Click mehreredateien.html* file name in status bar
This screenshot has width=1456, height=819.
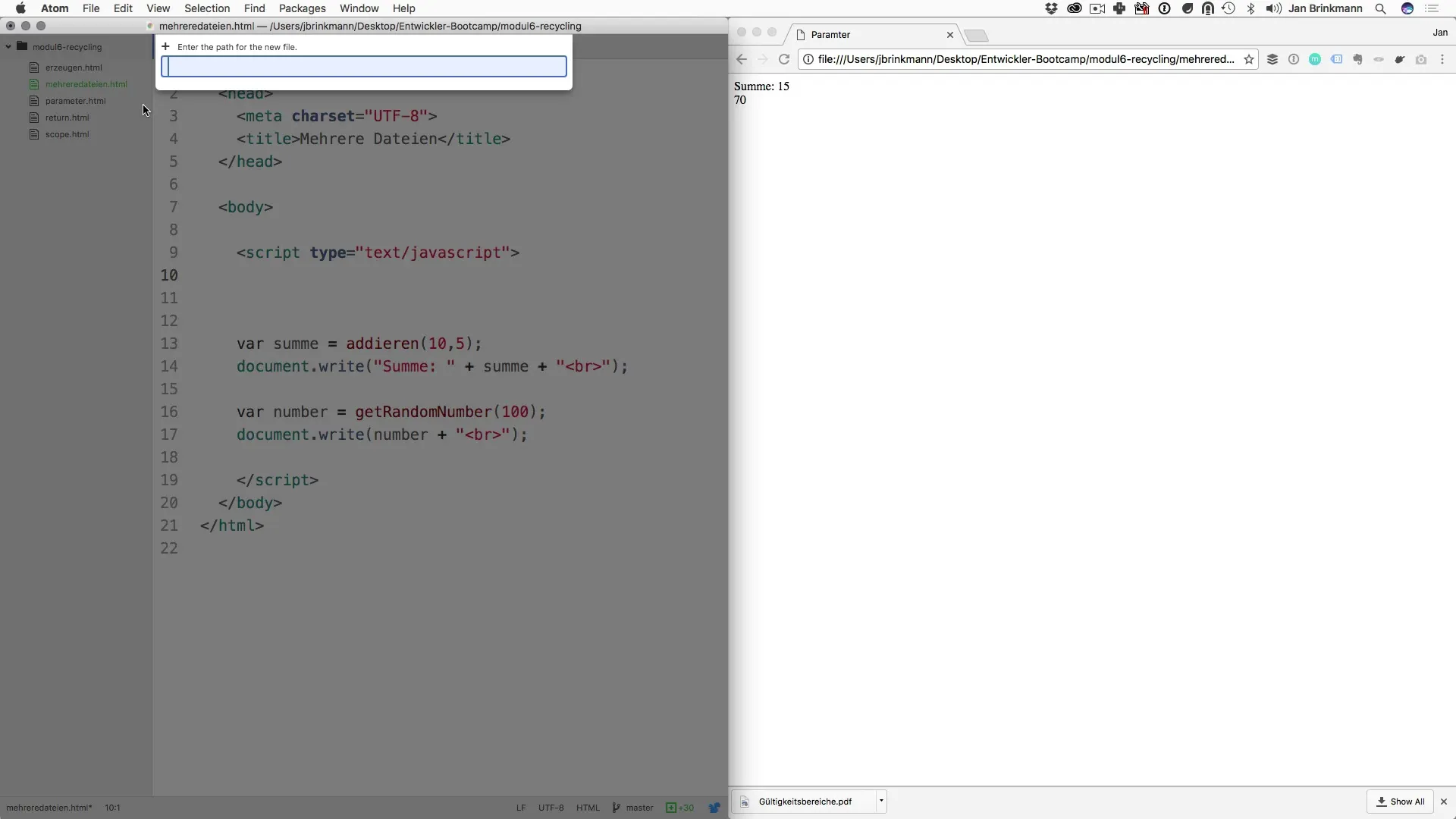coord(49,808)
